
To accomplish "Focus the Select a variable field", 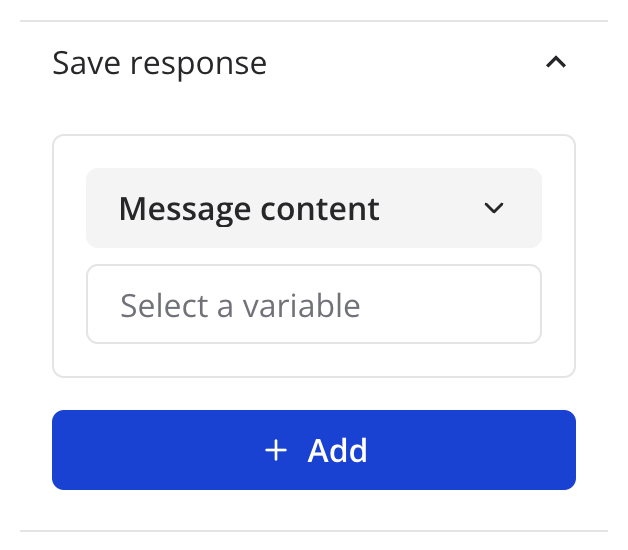I will point(313,304).
